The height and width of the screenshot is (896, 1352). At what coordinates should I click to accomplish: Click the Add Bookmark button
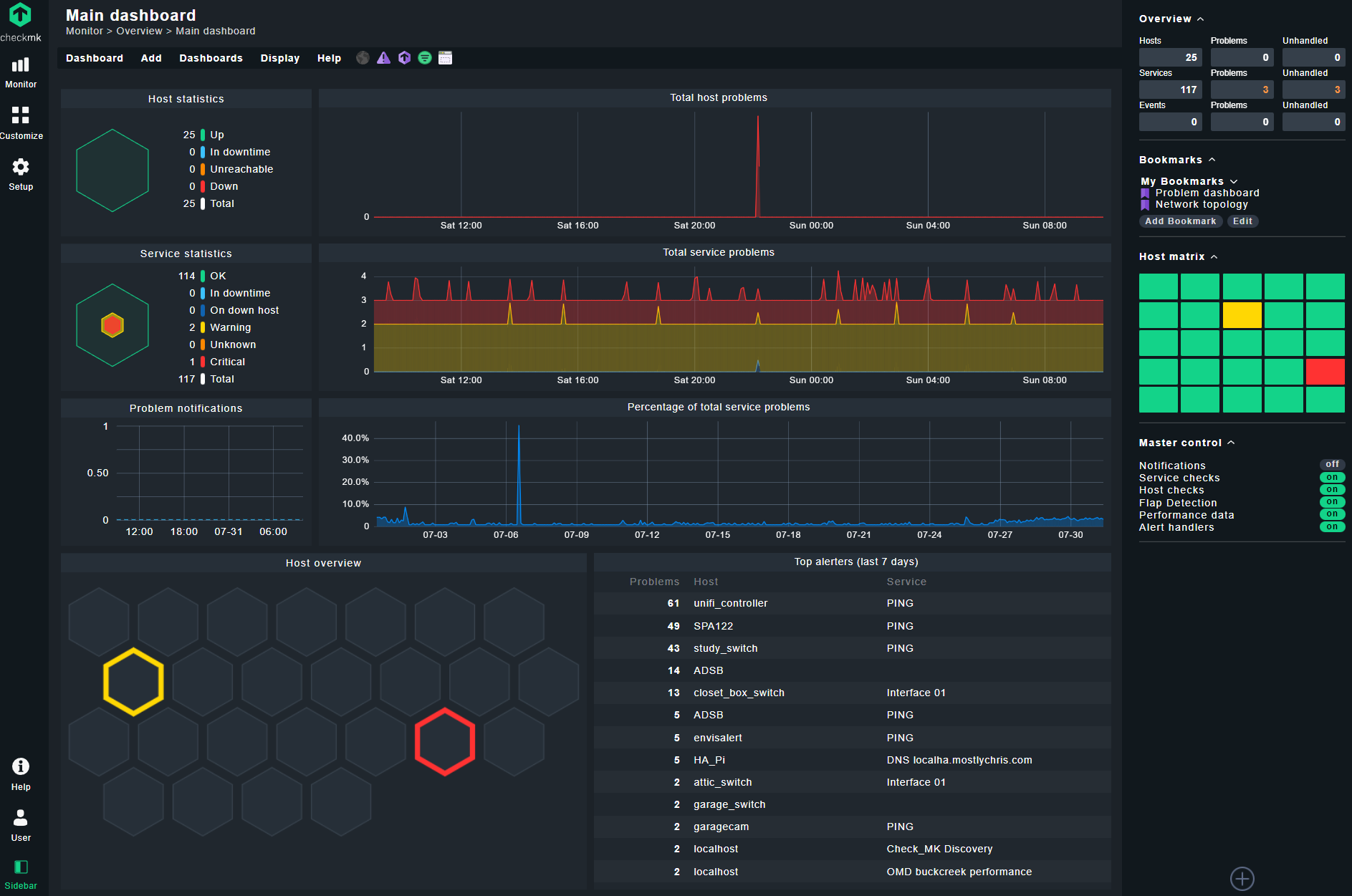point(1180,221)
